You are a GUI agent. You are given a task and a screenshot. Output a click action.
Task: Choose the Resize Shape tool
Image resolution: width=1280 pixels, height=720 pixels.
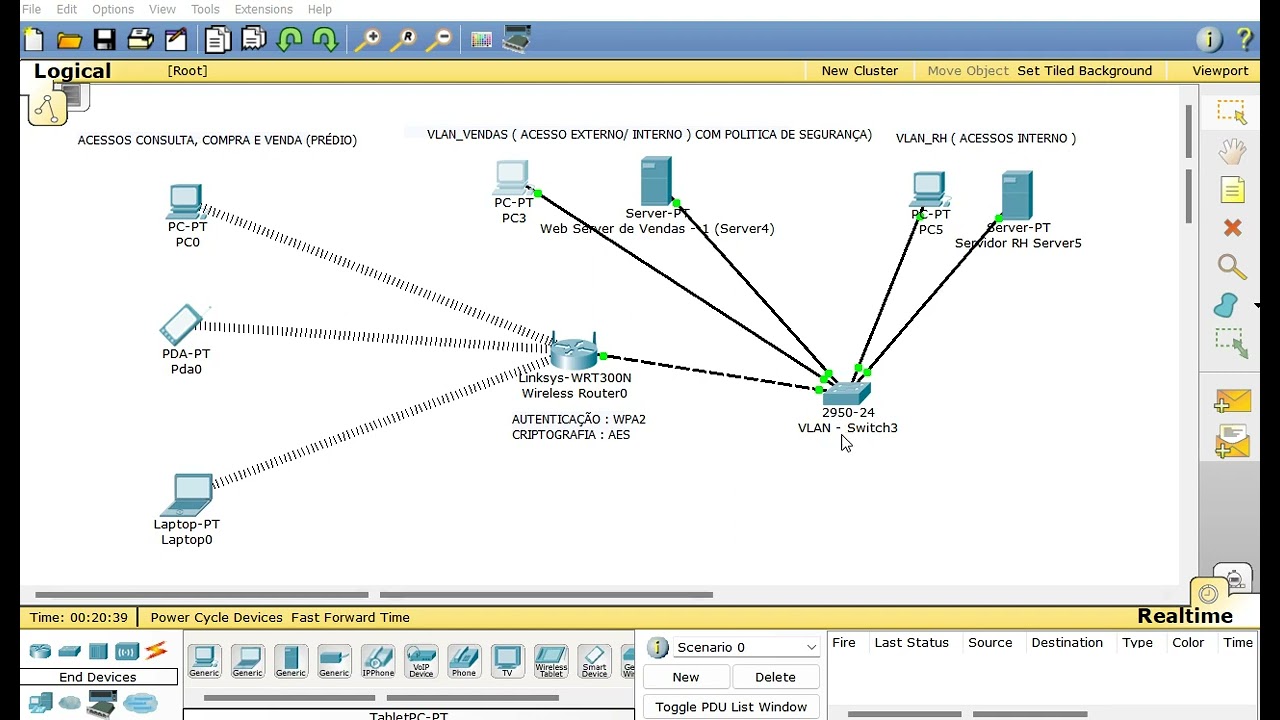click(1232, 343)
